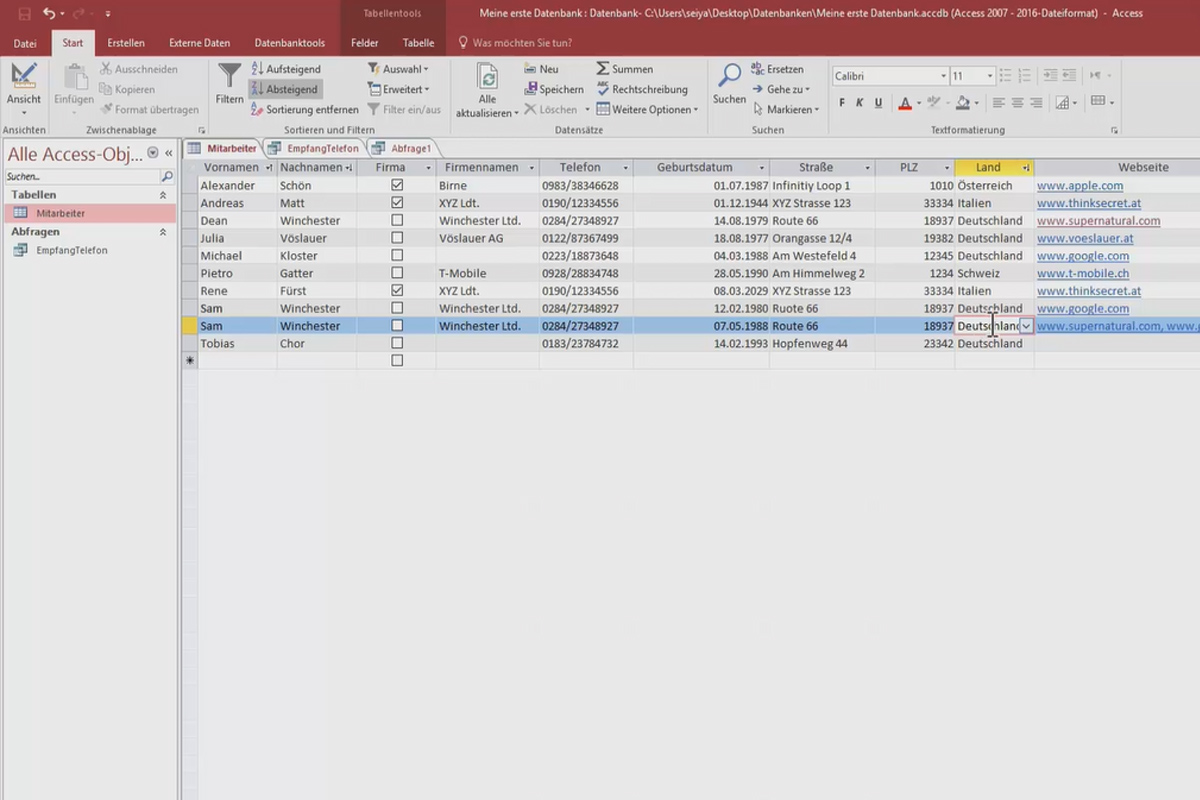Check Firma checkbox for Michael Kloster
Screen dimensions: 1200x800
[397, 256]
